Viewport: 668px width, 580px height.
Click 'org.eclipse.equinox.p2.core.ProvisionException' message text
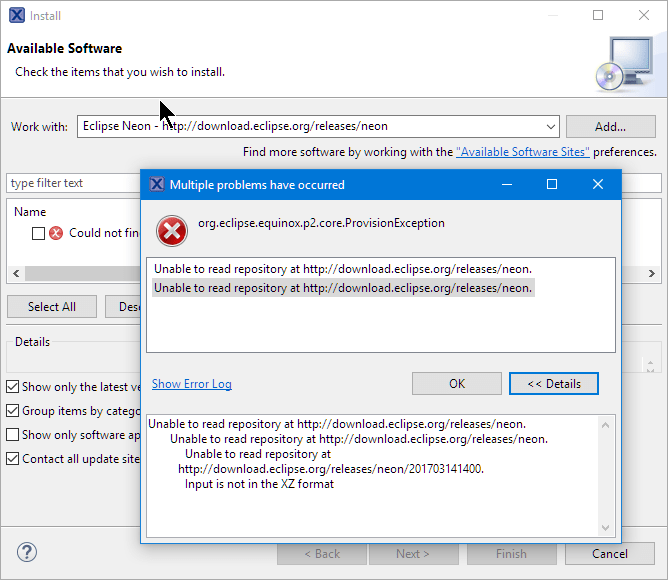(x=321, y=223)
